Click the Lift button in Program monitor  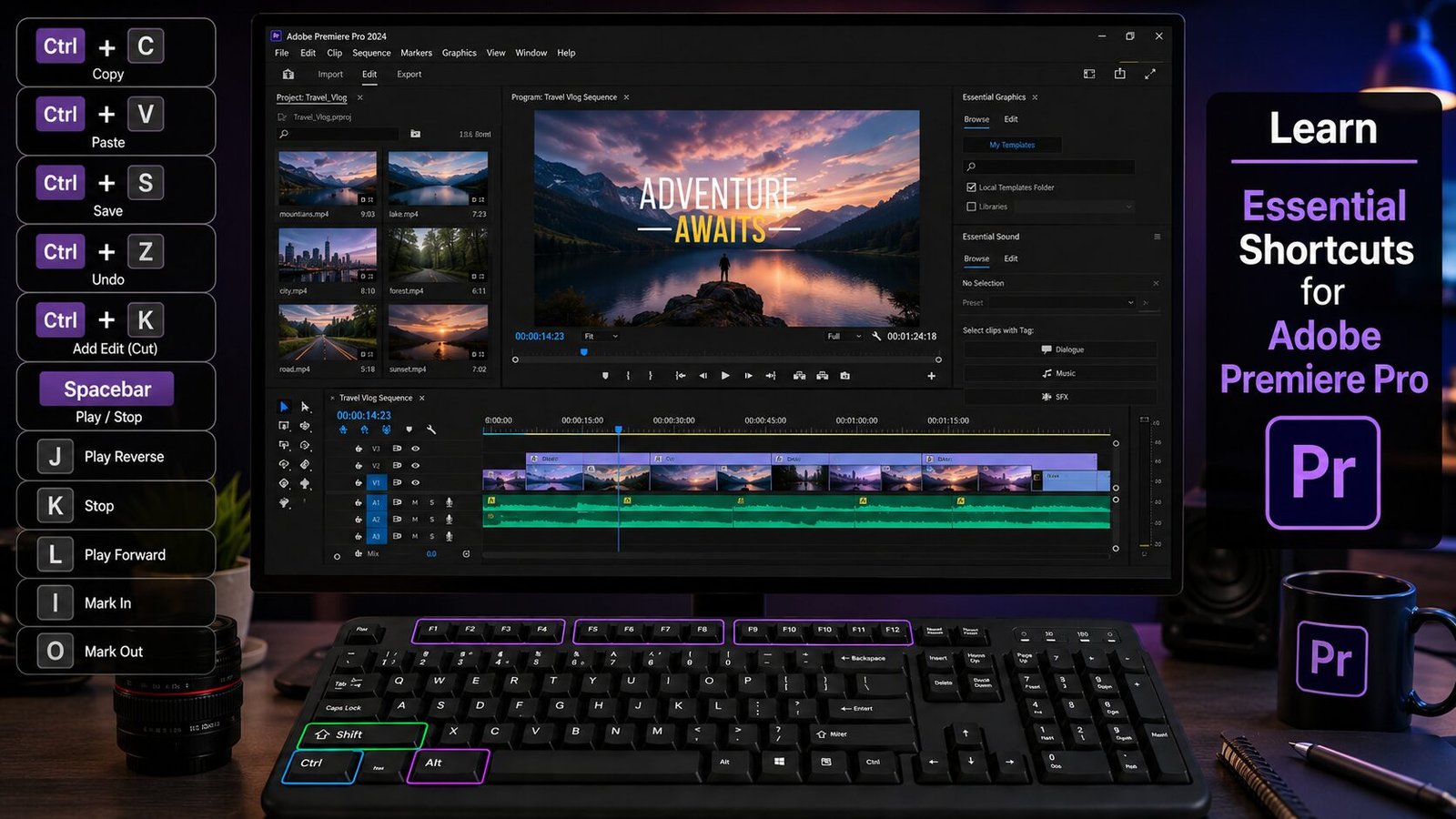[x=799, y=375]
